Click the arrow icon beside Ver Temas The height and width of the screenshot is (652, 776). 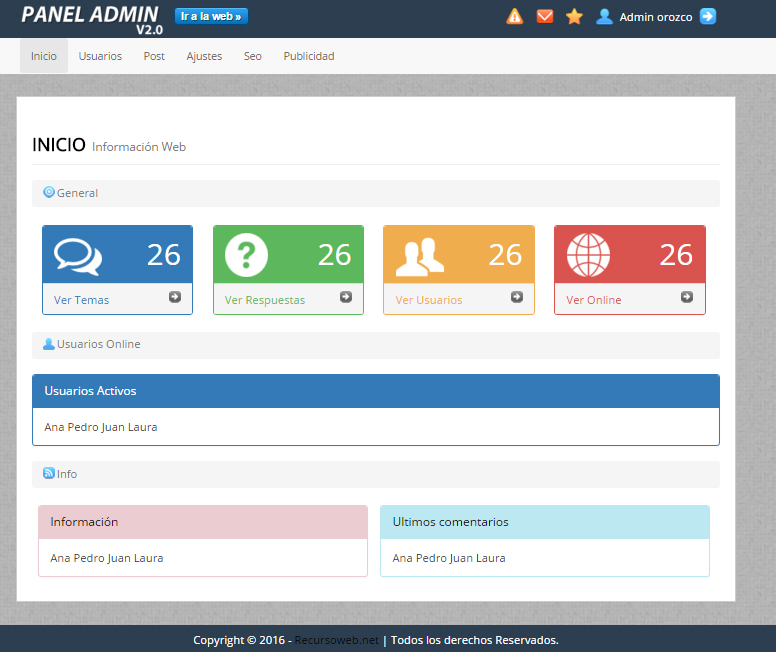pyautogui.click(x=175, y=297)
